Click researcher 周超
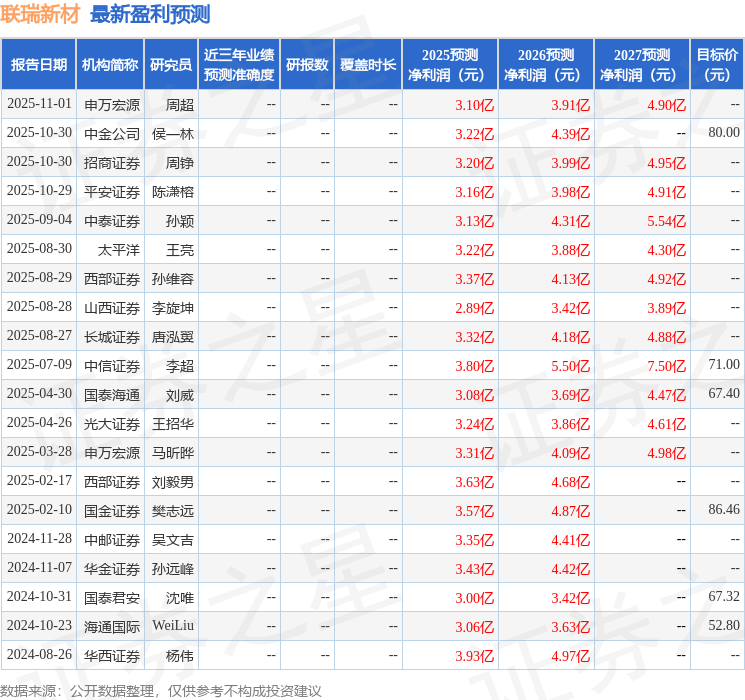 pyautogui.click(x=180, y=105)
